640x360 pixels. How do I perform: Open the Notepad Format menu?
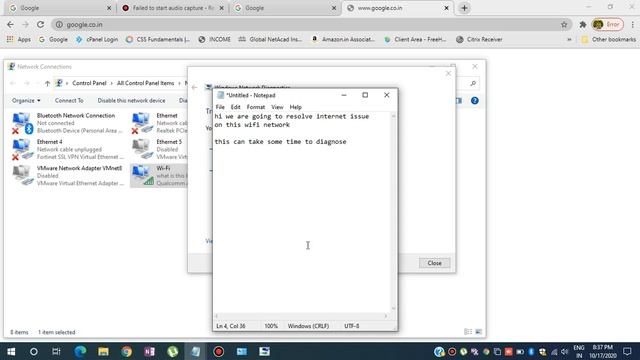click(256, 107)
